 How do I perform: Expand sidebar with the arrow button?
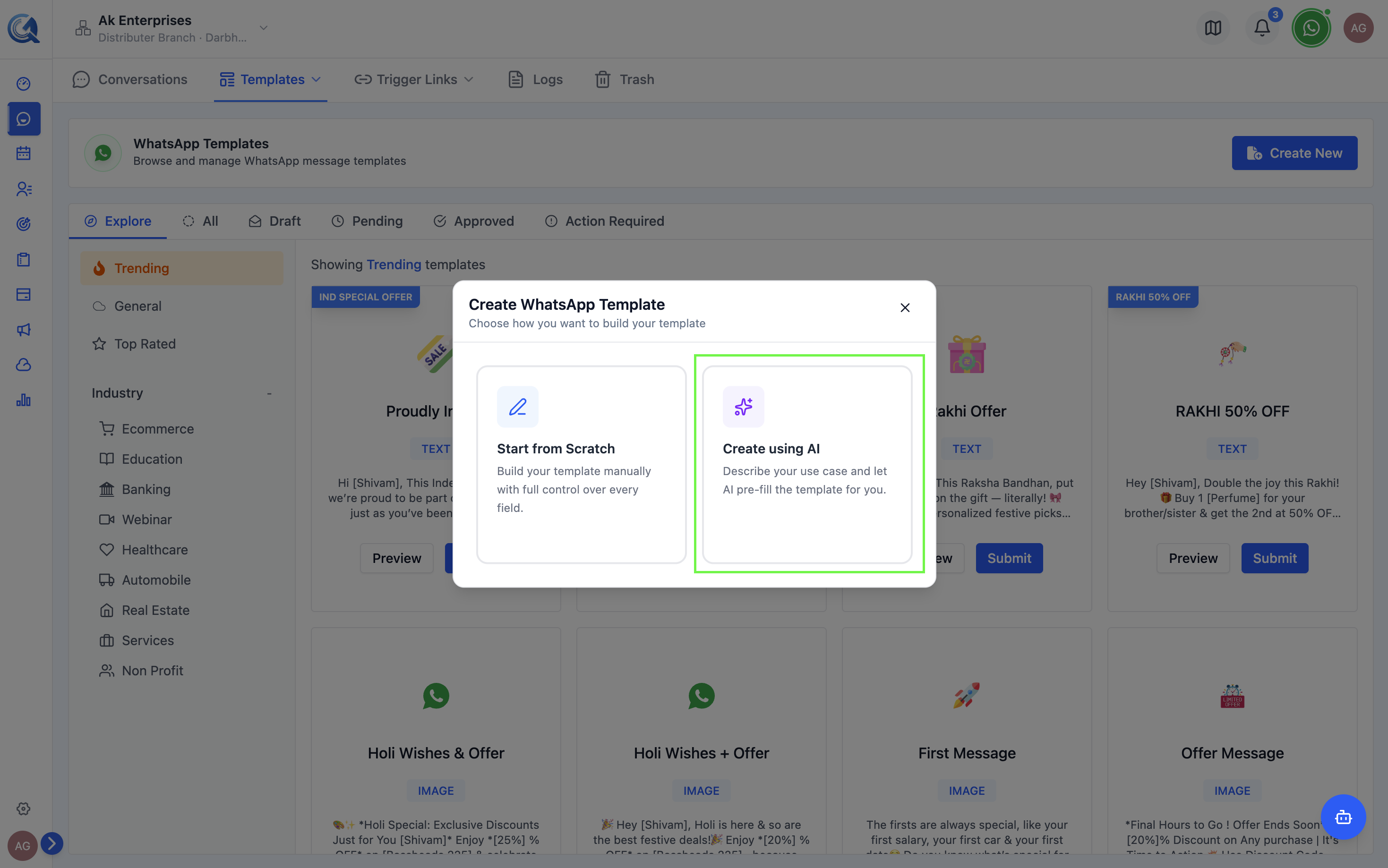(x=52, y=843)
